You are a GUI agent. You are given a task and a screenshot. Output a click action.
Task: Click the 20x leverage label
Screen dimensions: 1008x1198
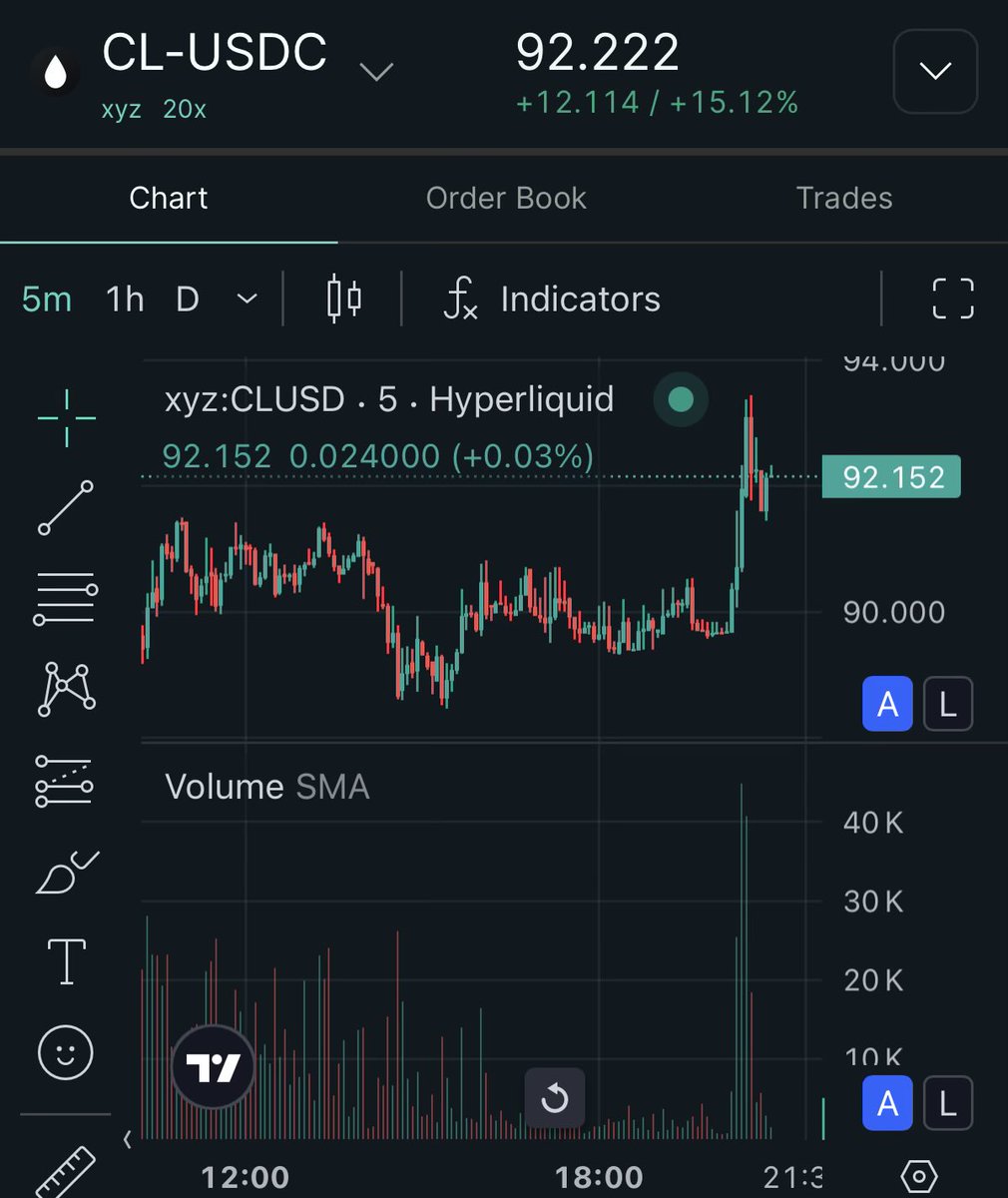[185, 109]
